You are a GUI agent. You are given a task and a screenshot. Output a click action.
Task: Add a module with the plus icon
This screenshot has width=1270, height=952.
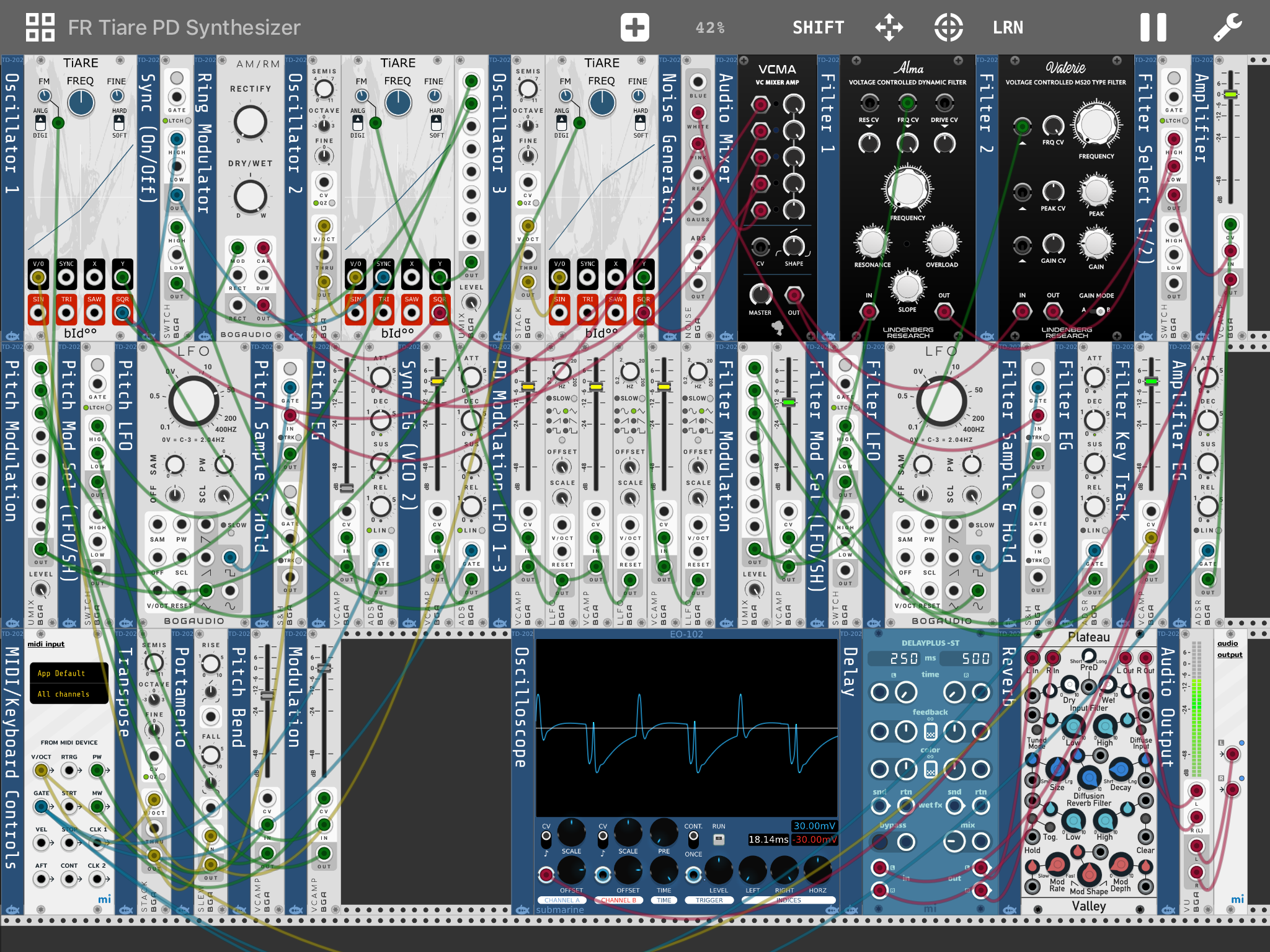pyautogui.click(x=634, y=27)
